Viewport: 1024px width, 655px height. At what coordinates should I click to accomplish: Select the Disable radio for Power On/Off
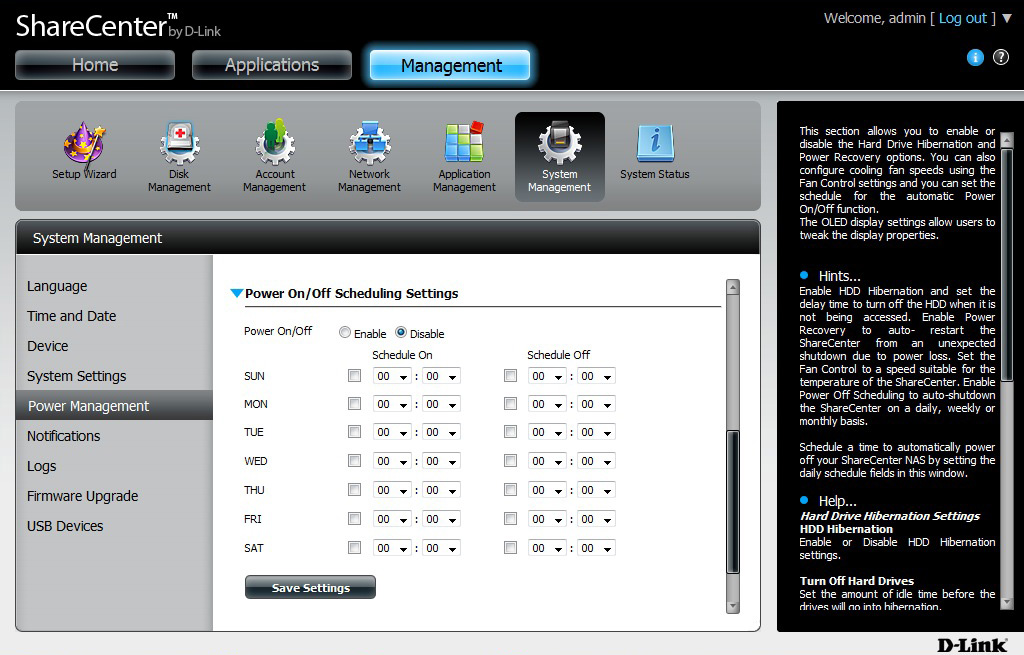pyautogui.click(x=401, y=332)
